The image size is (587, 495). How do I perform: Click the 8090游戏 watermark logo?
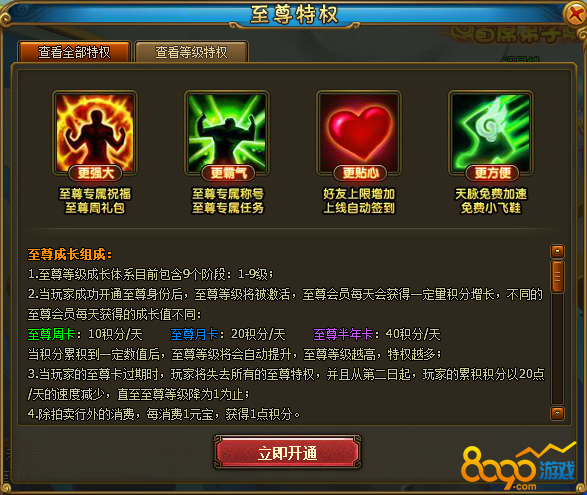518,468
